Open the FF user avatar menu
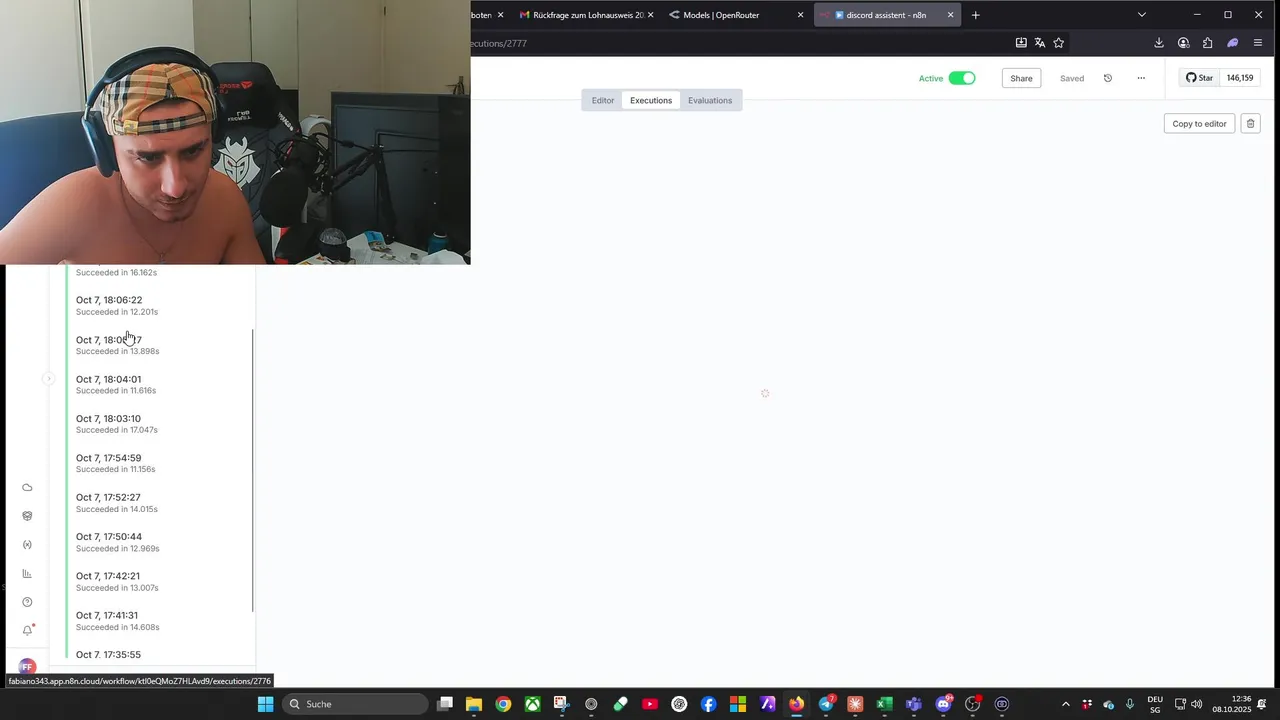Screen dimensions: 1280x720 27,666
